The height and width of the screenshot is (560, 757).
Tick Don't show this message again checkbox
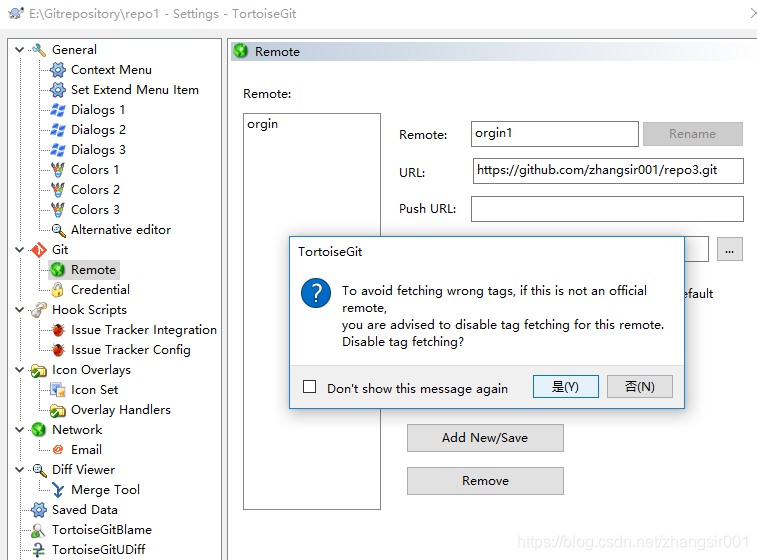(x=309, y=387)
